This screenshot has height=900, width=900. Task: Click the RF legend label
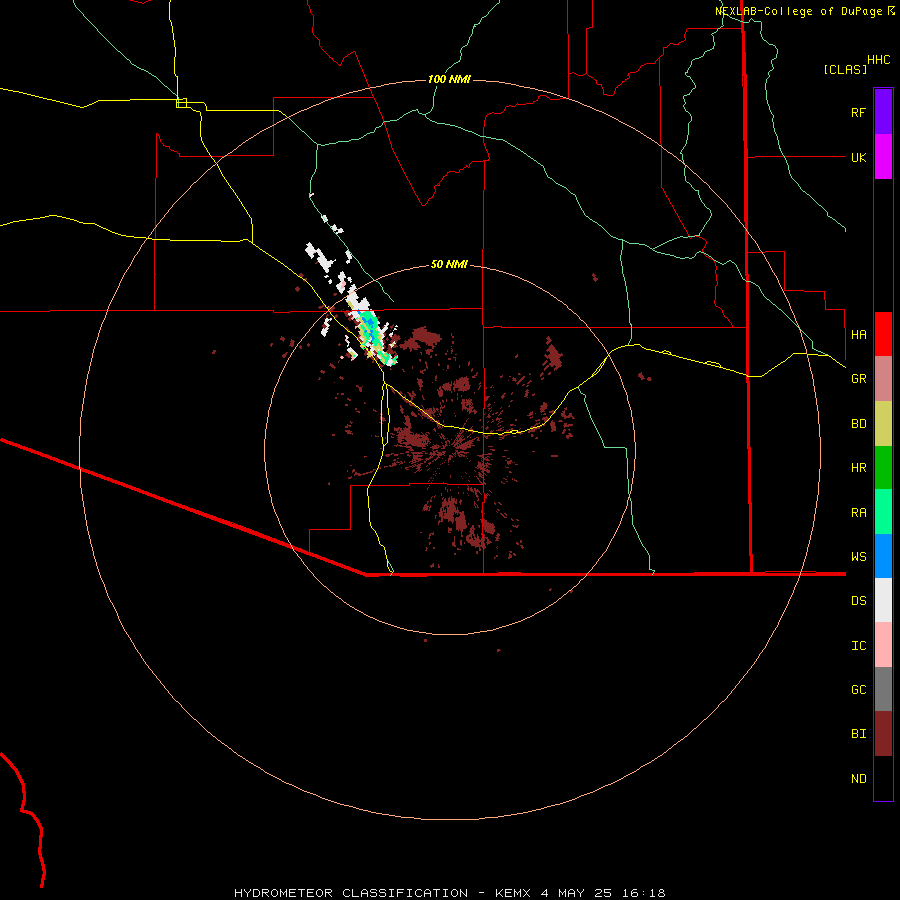[858, 112]
